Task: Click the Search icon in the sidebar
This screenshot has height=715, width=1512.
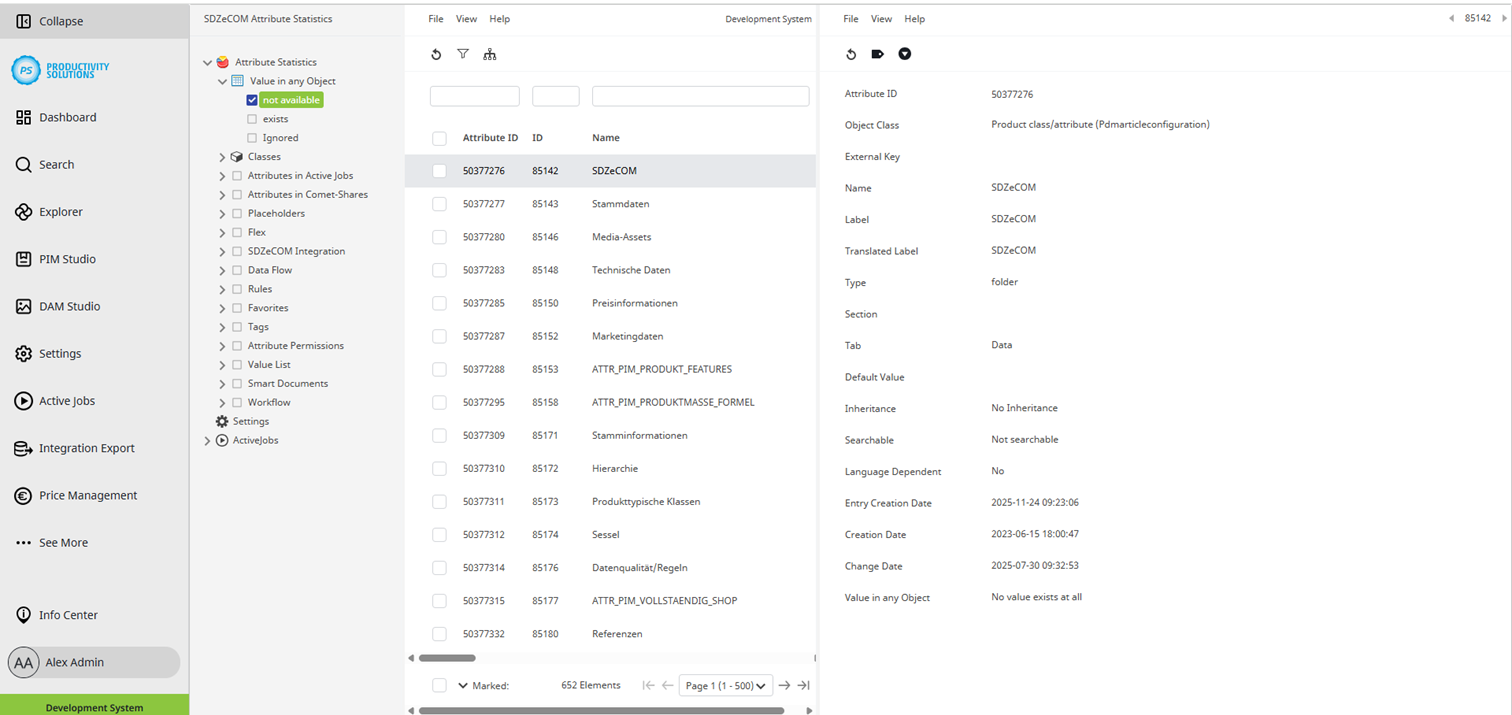Action: coord(56,164)
